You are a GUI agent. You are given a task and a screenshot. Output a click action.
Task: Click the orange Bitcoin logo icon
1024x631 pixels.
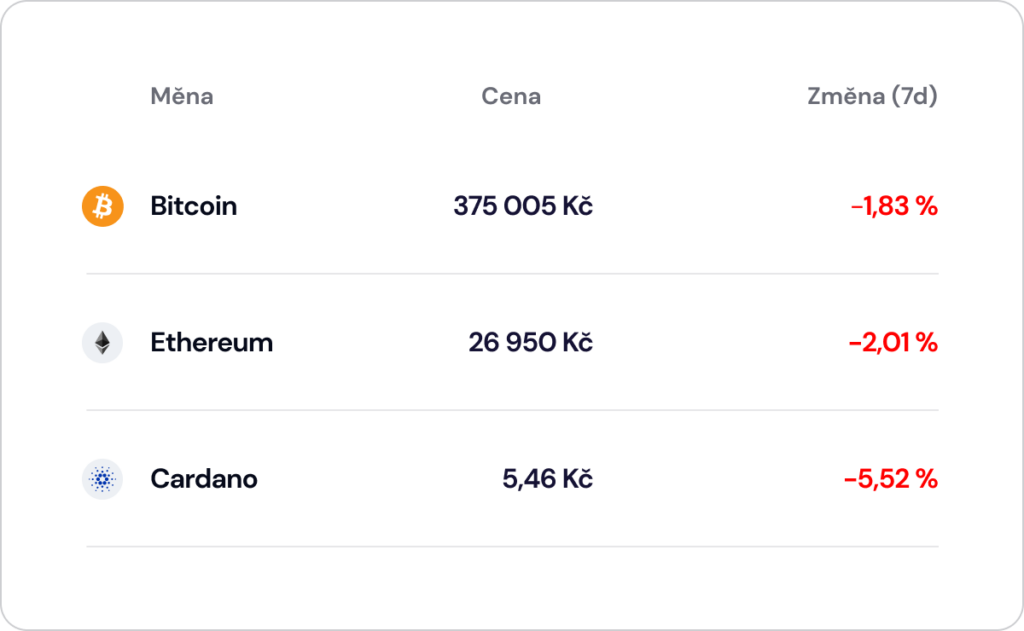[103, 206]
